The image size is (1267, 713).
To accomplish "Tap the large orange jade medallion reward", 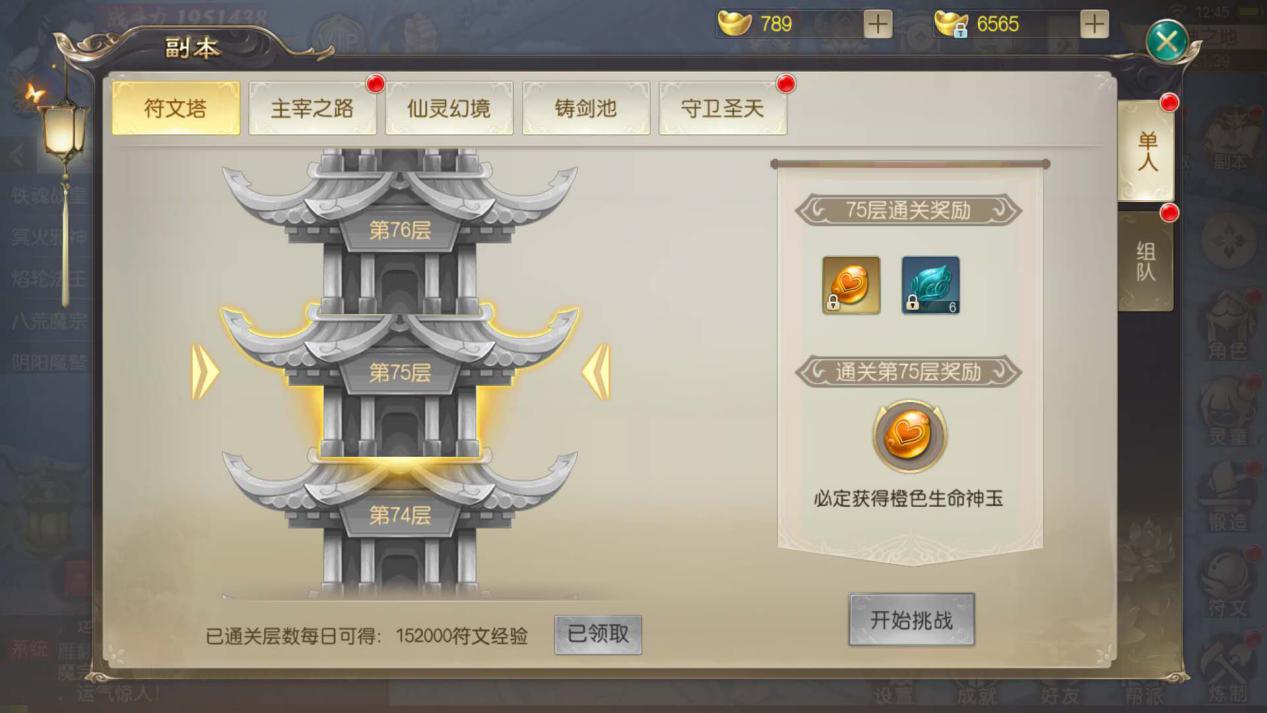I will click(x=909, y=436).
